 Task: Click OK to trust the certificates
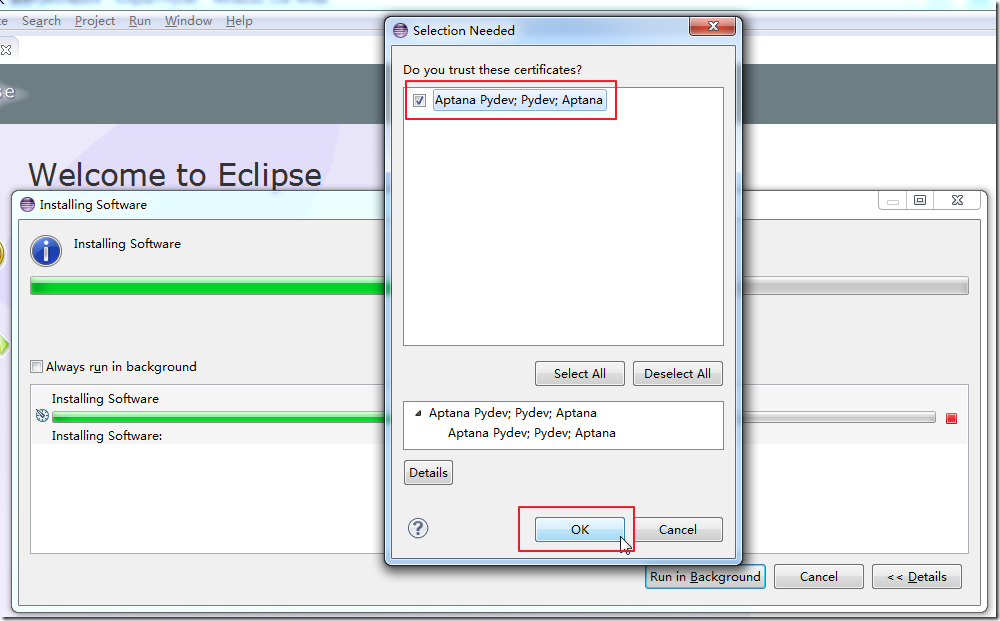pos(579,529)
